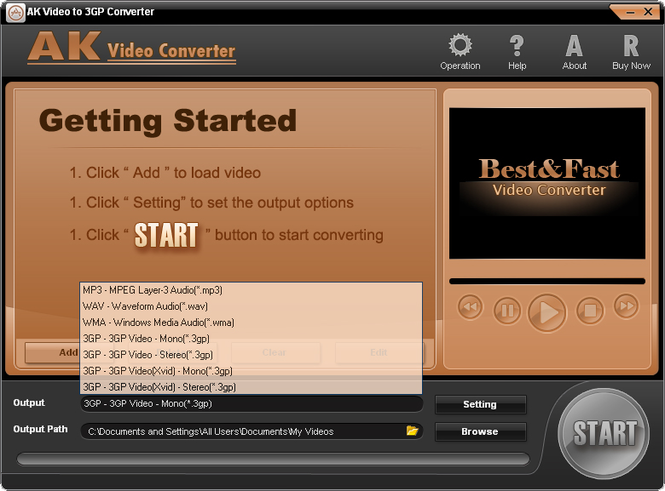Click the Add button
This screenshot has width=665, height=491.
coord(52,353)
